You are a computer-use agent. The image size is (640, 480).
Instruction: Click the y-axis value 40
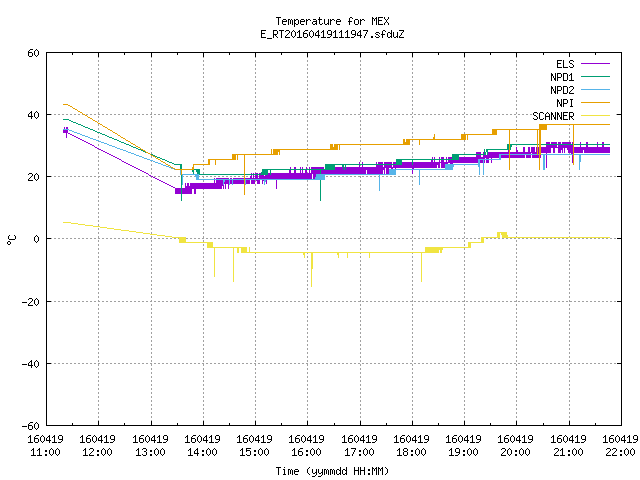click(x=33, y=115)
